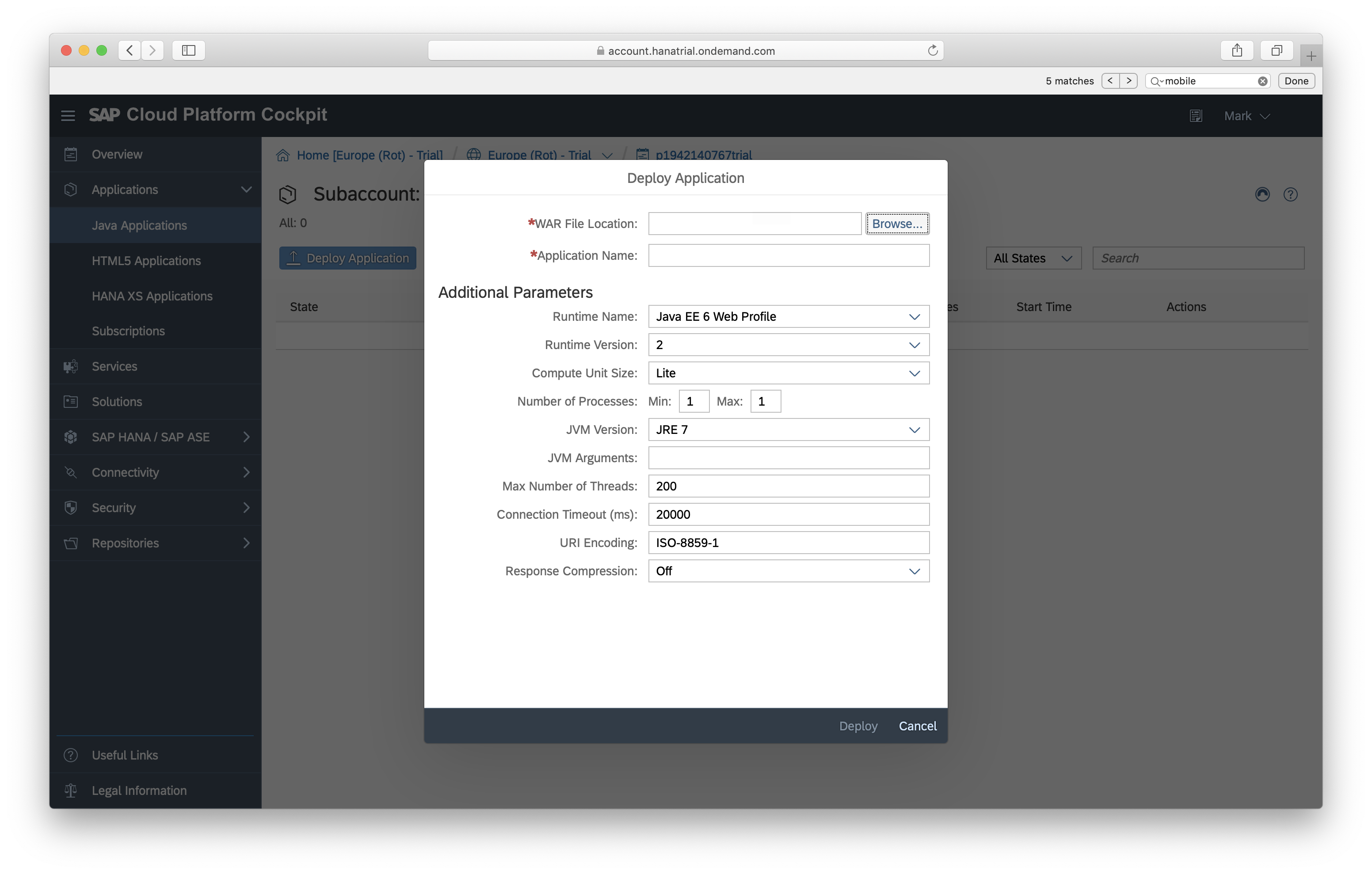Image resolution: width=1372 pixels, height=874 pixels.
Task: Click the Security shield icon
Action: (71, 508)
